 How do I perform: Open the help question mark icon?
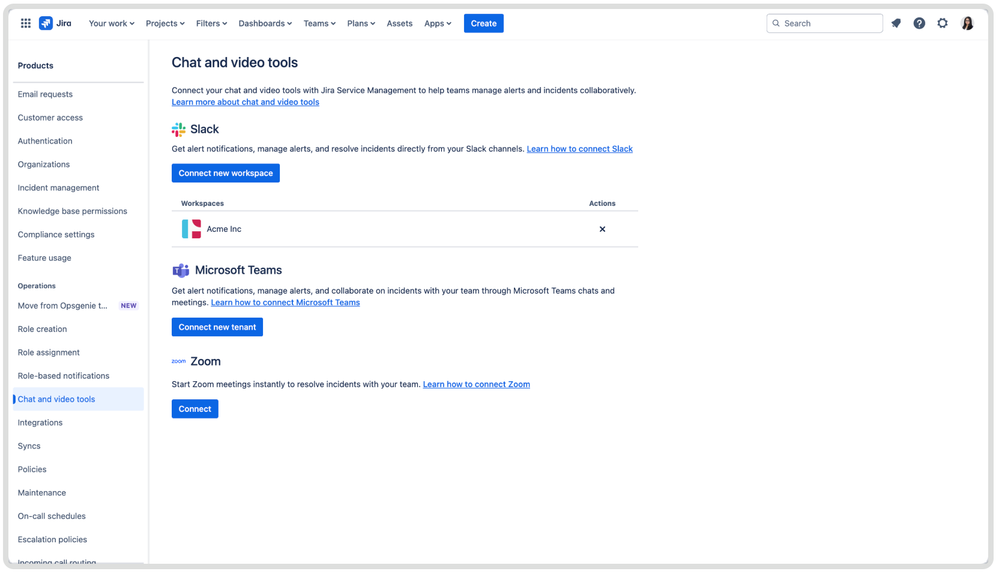pyautogui.click(x=919, y=24)
